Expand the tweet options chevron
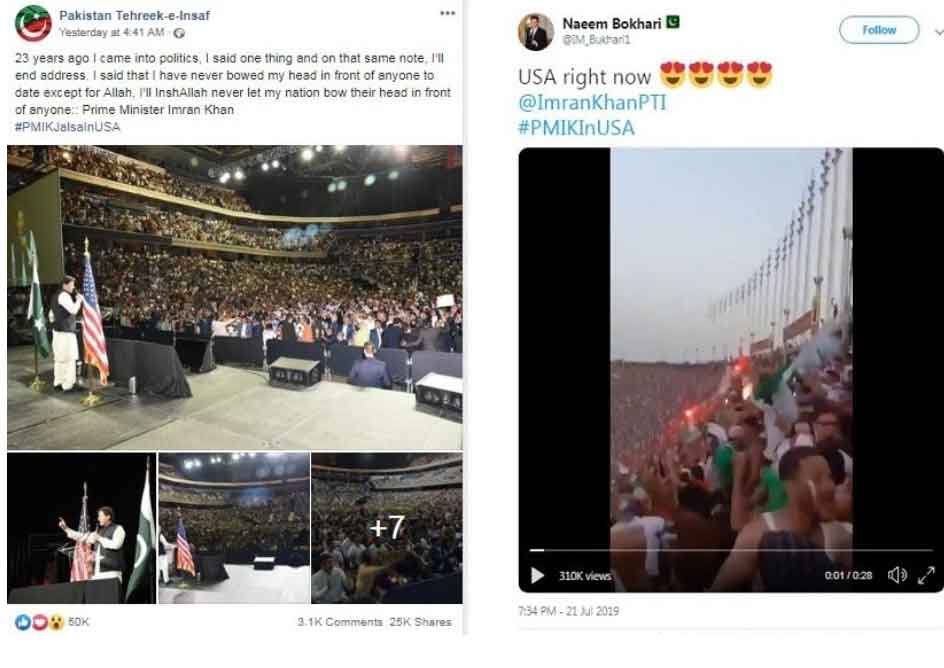 coord(938,31)
